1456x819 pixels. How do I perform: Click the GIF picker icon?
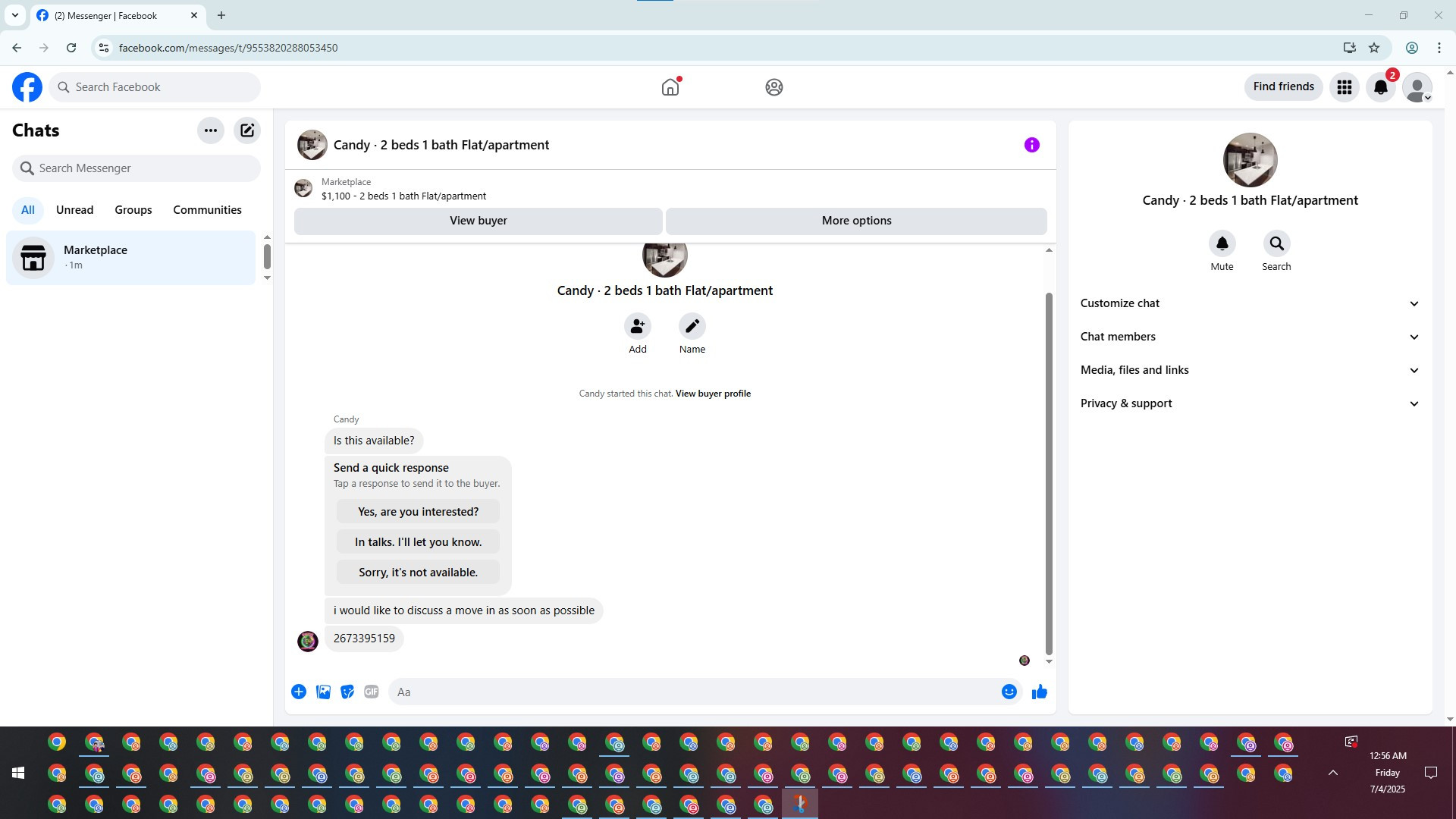(371, 692)
